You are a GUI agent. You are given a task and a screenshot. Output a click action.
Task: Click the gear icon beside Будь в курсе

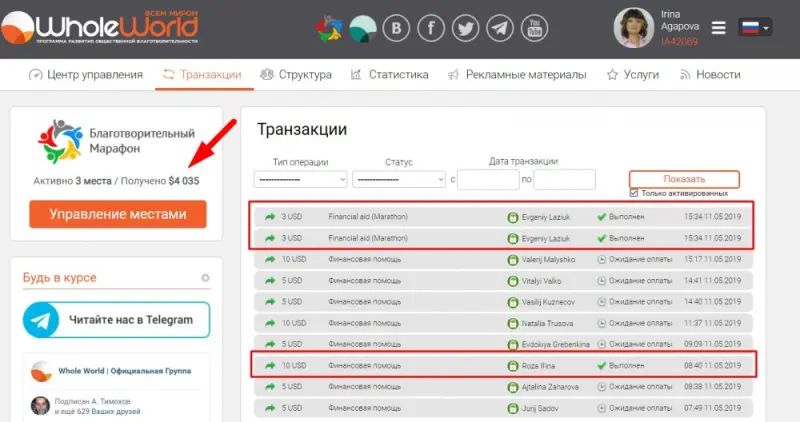(205, 278)
